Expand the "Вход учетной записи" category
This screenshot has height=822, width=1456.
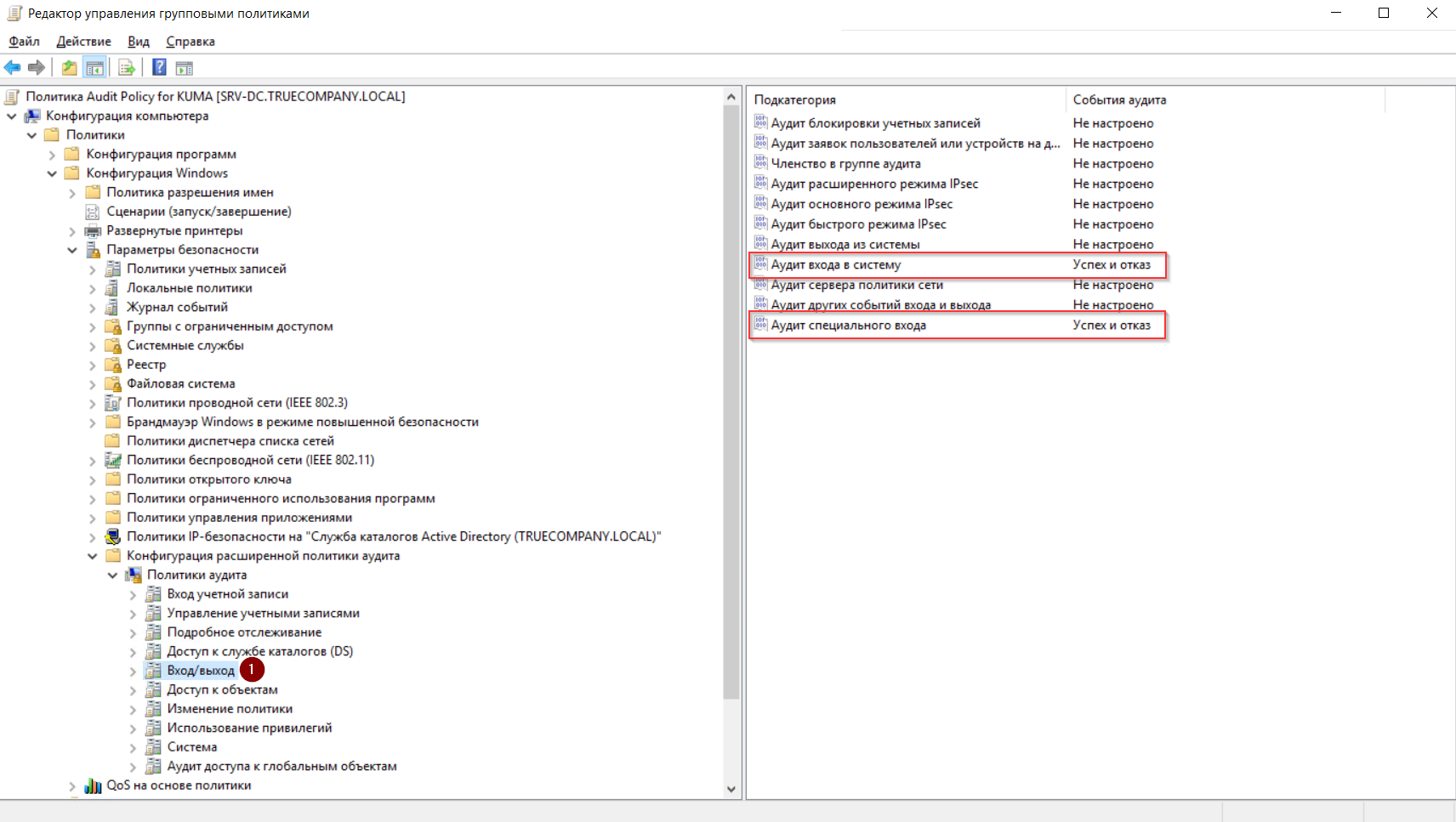tap(133, 595)
